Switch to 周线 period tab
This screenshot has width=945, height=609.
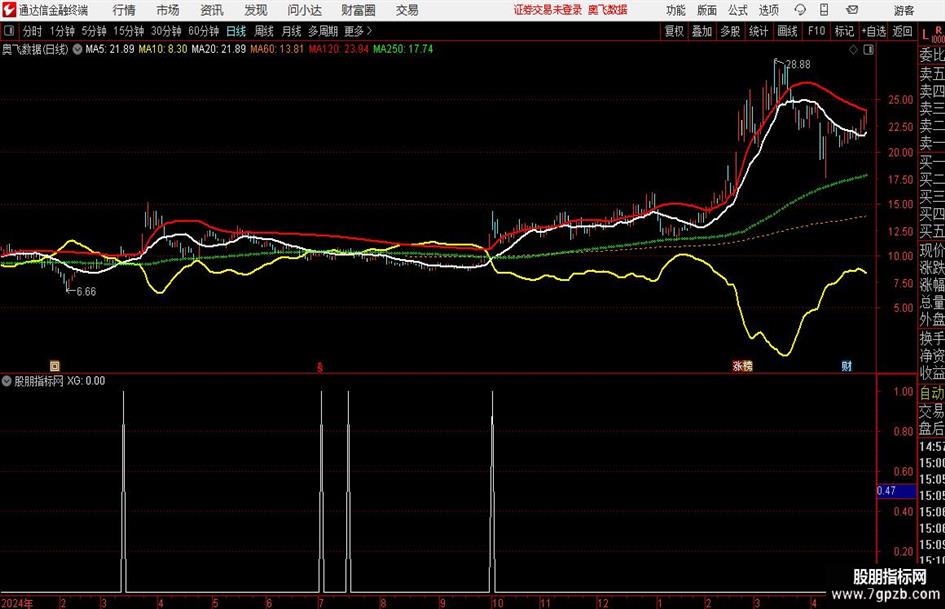tap(264, 31)
